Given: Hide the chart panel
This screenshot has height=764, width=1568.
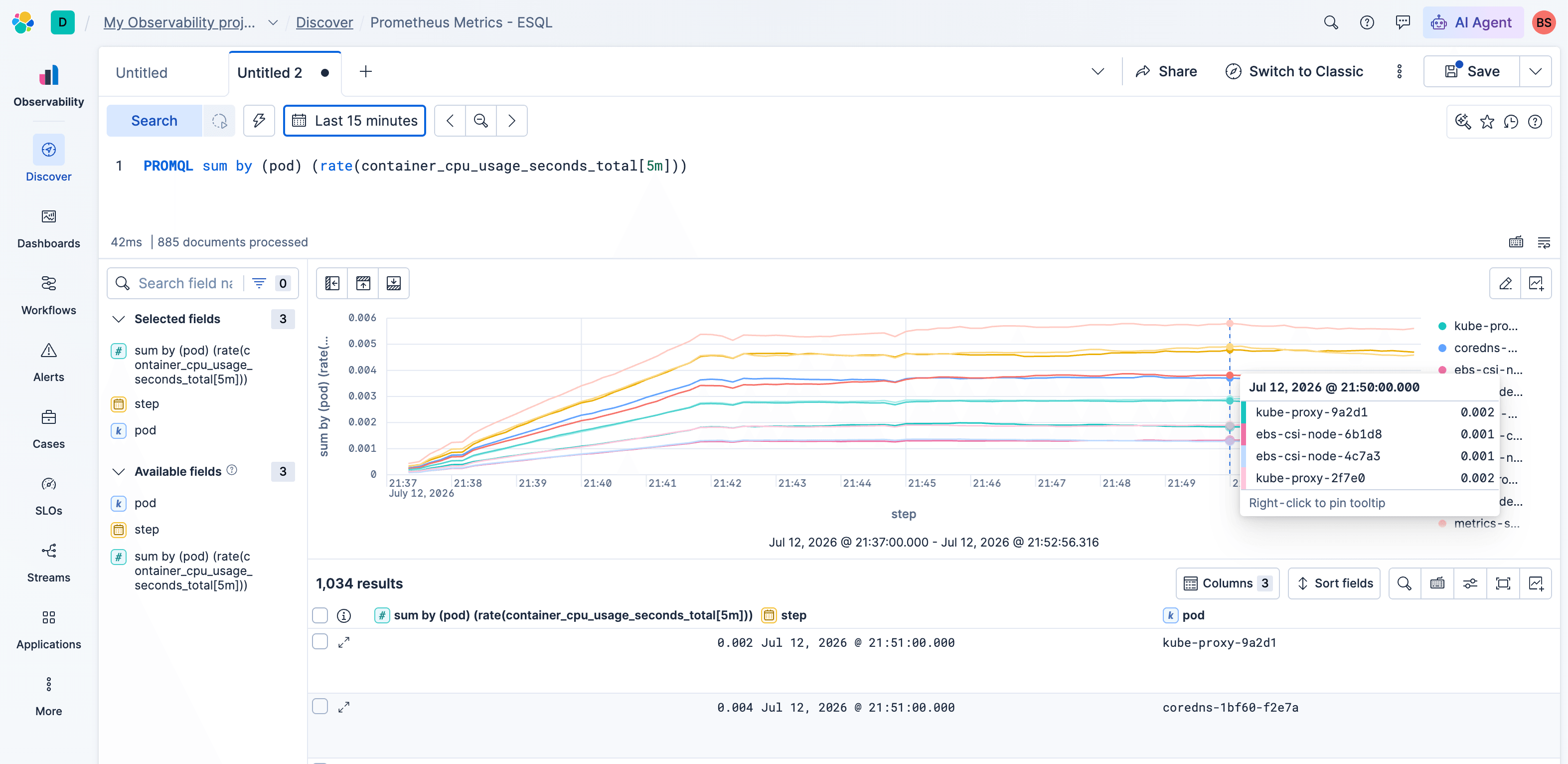Looking at the screenshot, I should point(363,283).
